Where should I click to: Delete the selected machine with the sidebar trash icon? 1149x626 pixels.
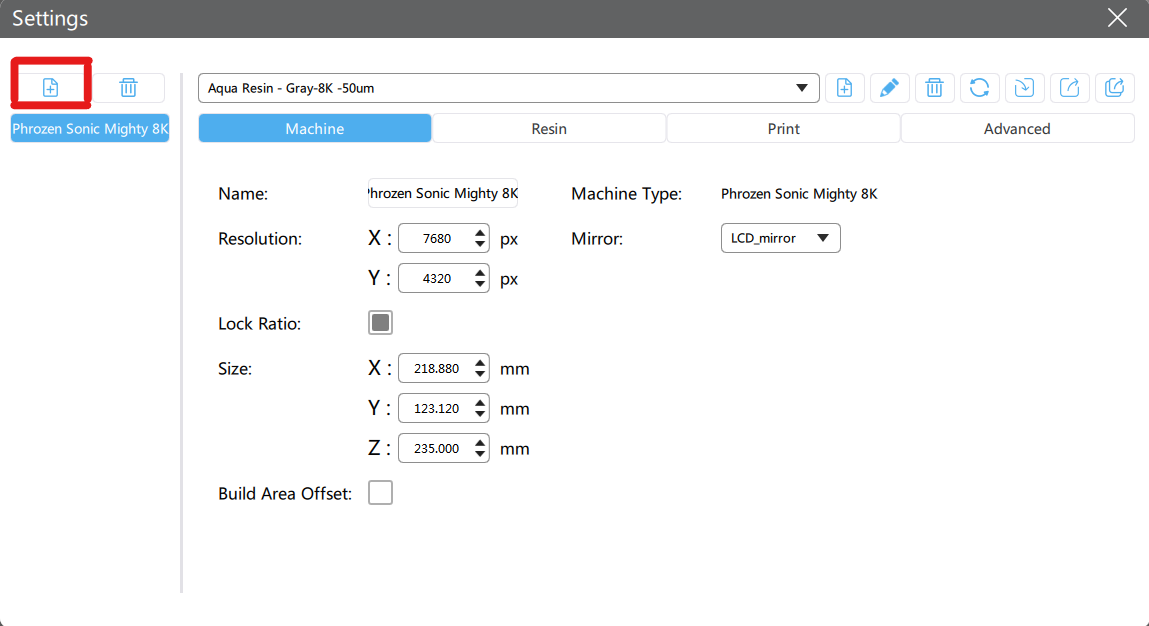coord(128,88)
